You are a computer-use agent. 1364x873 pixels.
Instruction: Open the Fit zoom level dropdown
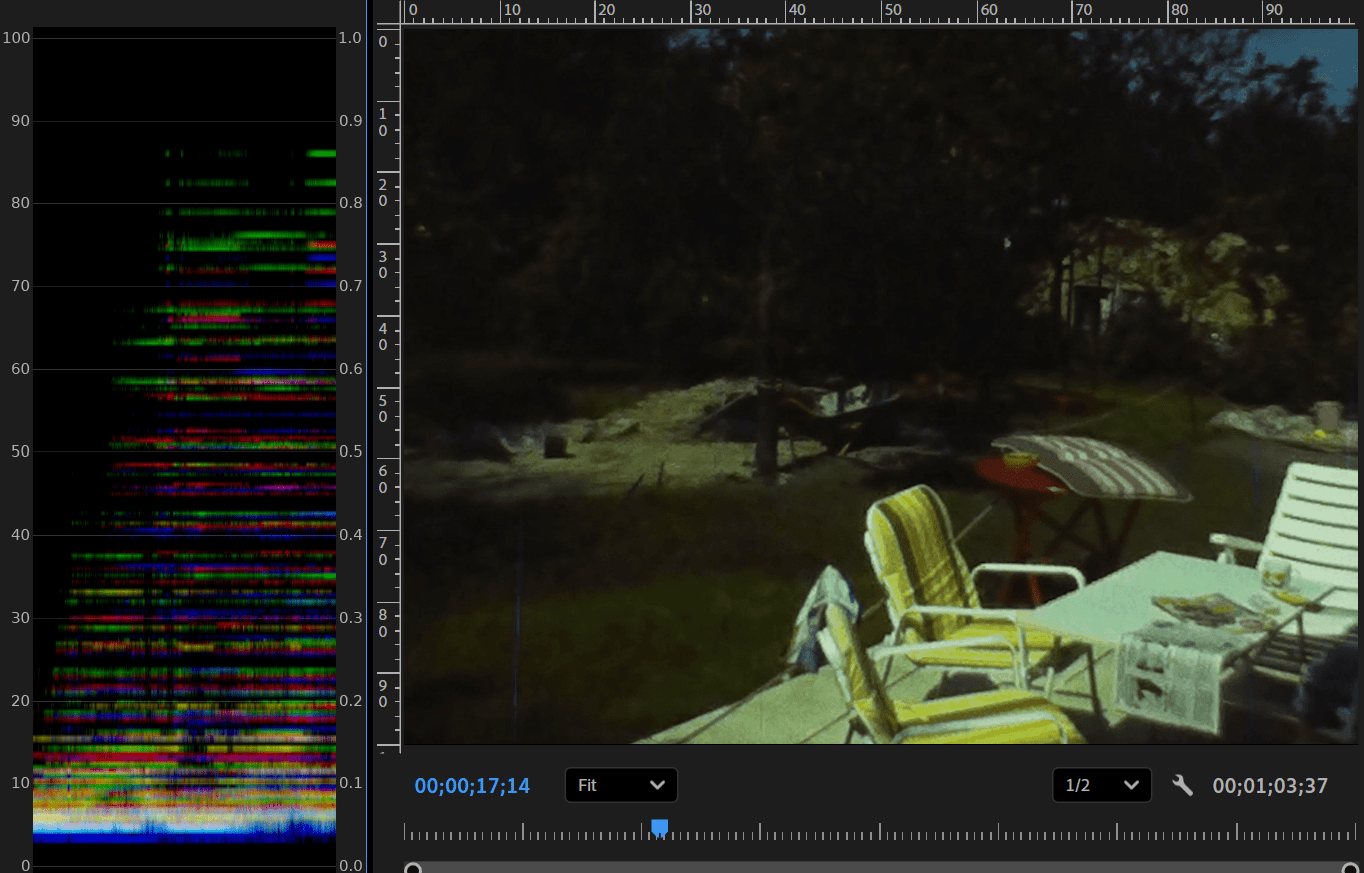coord(621,785)
